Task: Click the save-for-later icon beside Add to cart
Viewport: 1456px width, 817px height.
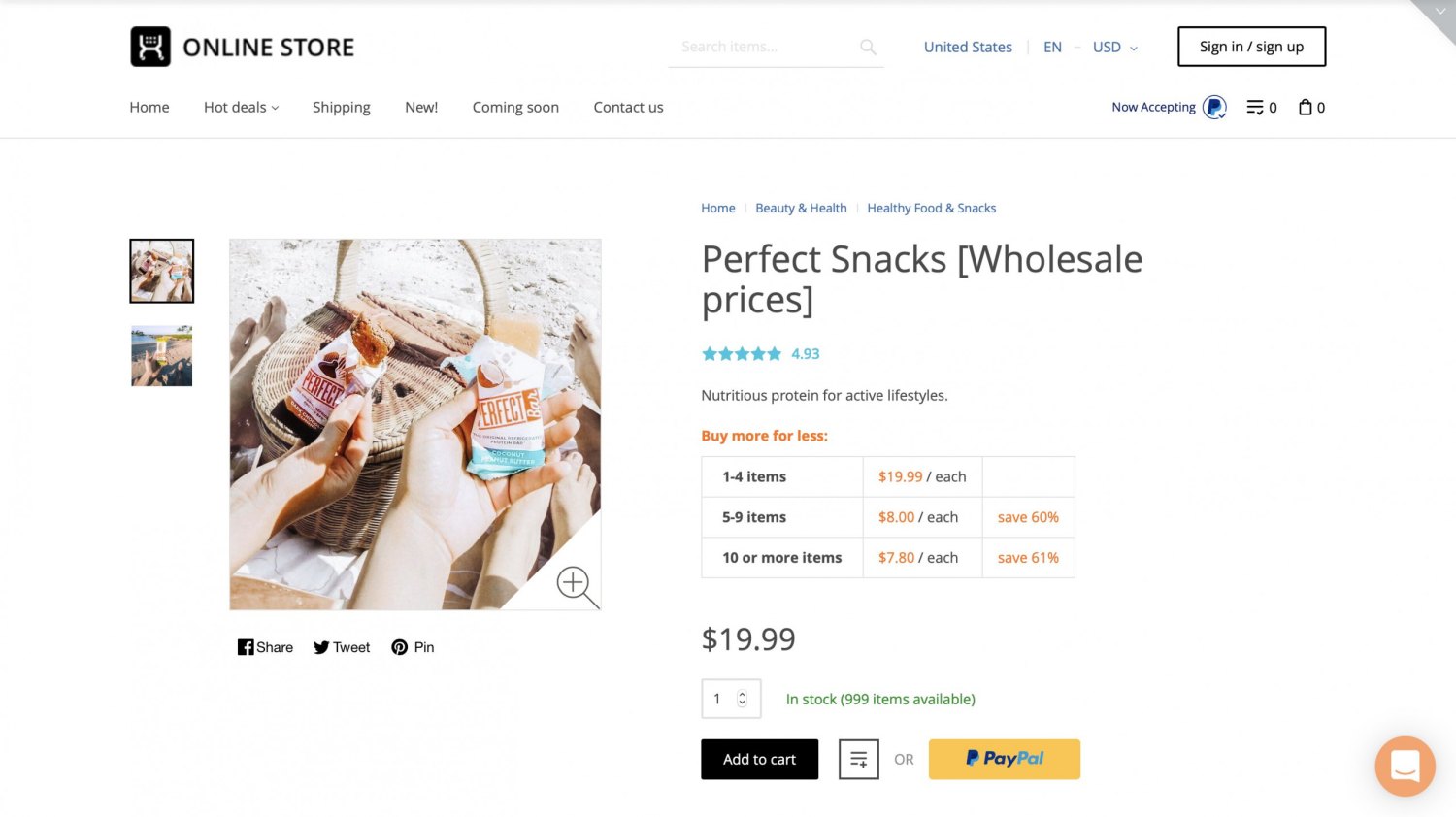Action: [x=858, y=759]
